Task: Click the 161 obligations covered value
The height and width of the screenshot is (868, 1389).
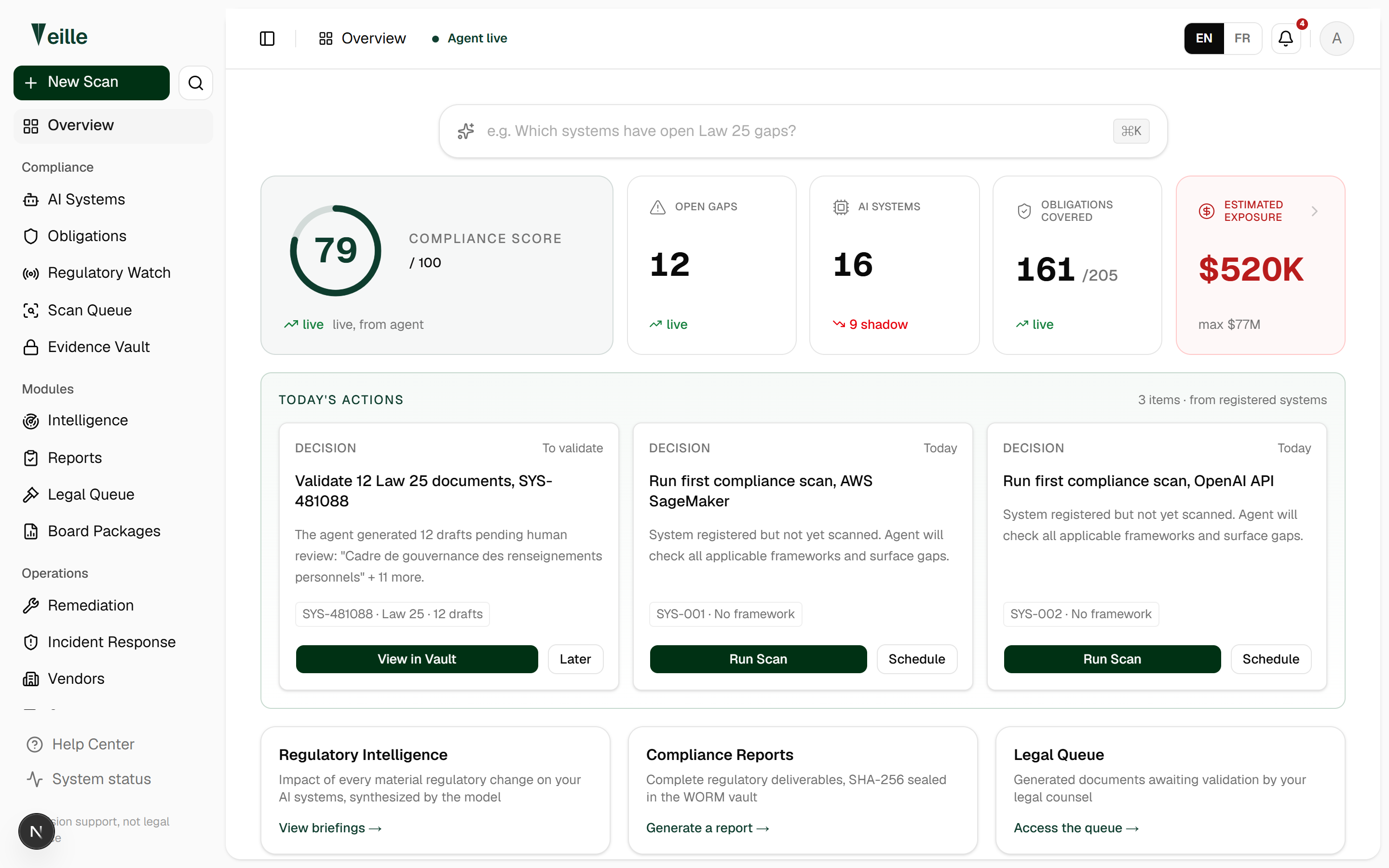Action: pyautogui.click(x=1045, y=269)
